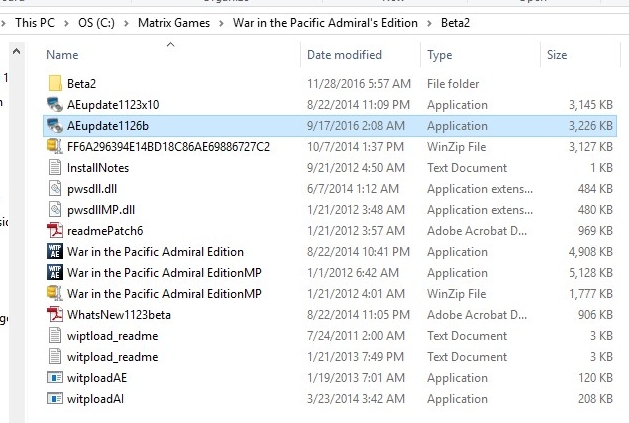
Task: Click the File folder type cell
Action: click(x=453, y=83)
